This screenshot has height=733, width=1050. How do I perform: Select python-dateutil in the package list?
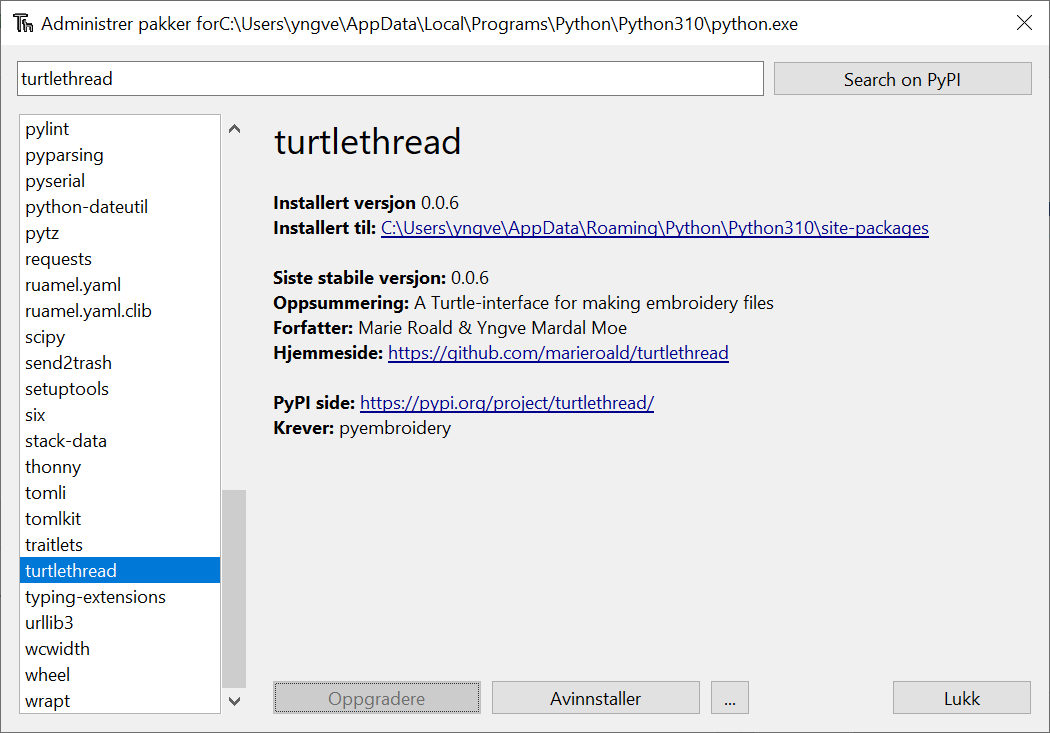(x=120, y=207)
